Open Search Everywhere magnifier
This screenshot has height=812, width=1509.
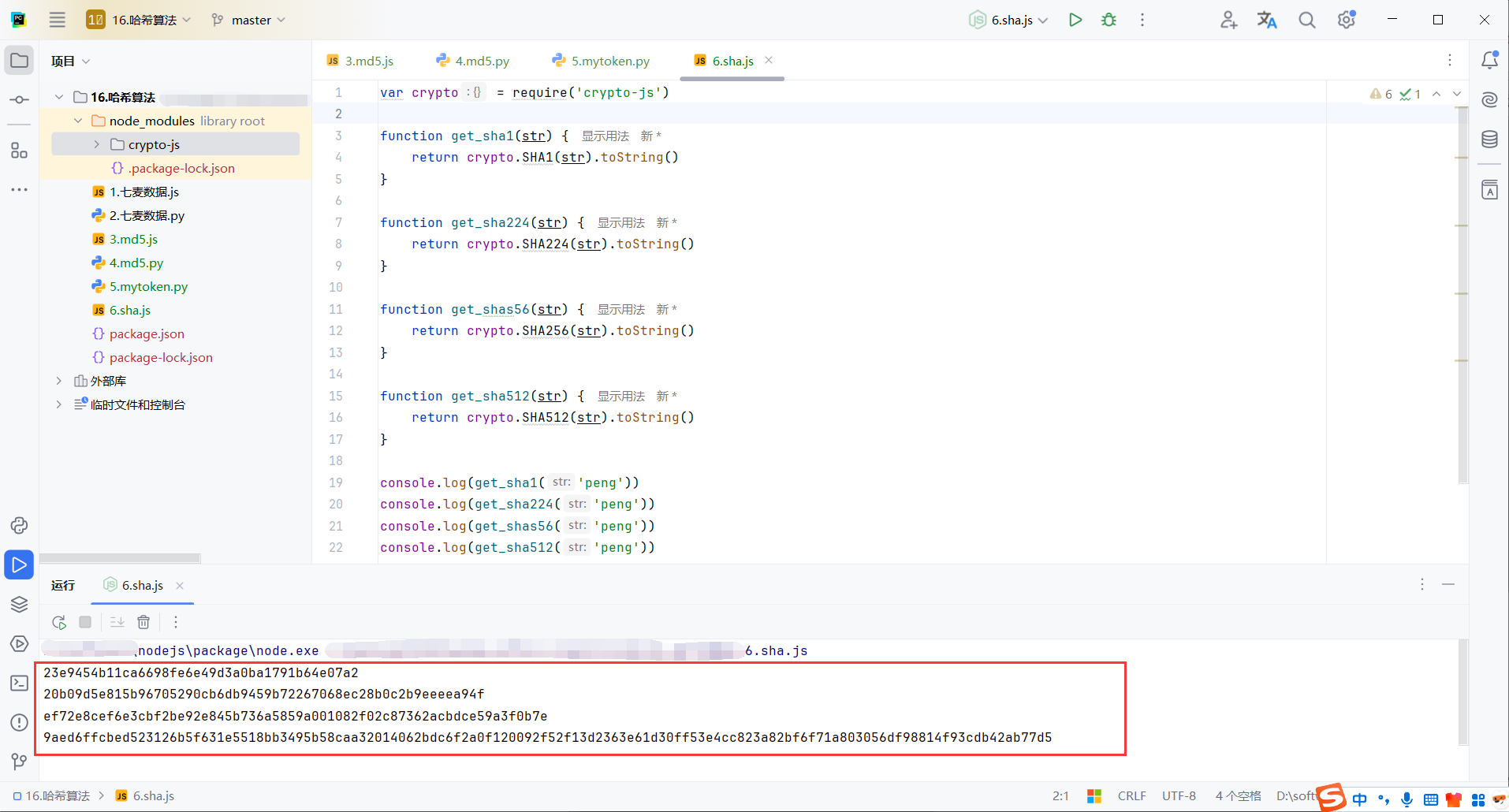[x=1306, y=20]
